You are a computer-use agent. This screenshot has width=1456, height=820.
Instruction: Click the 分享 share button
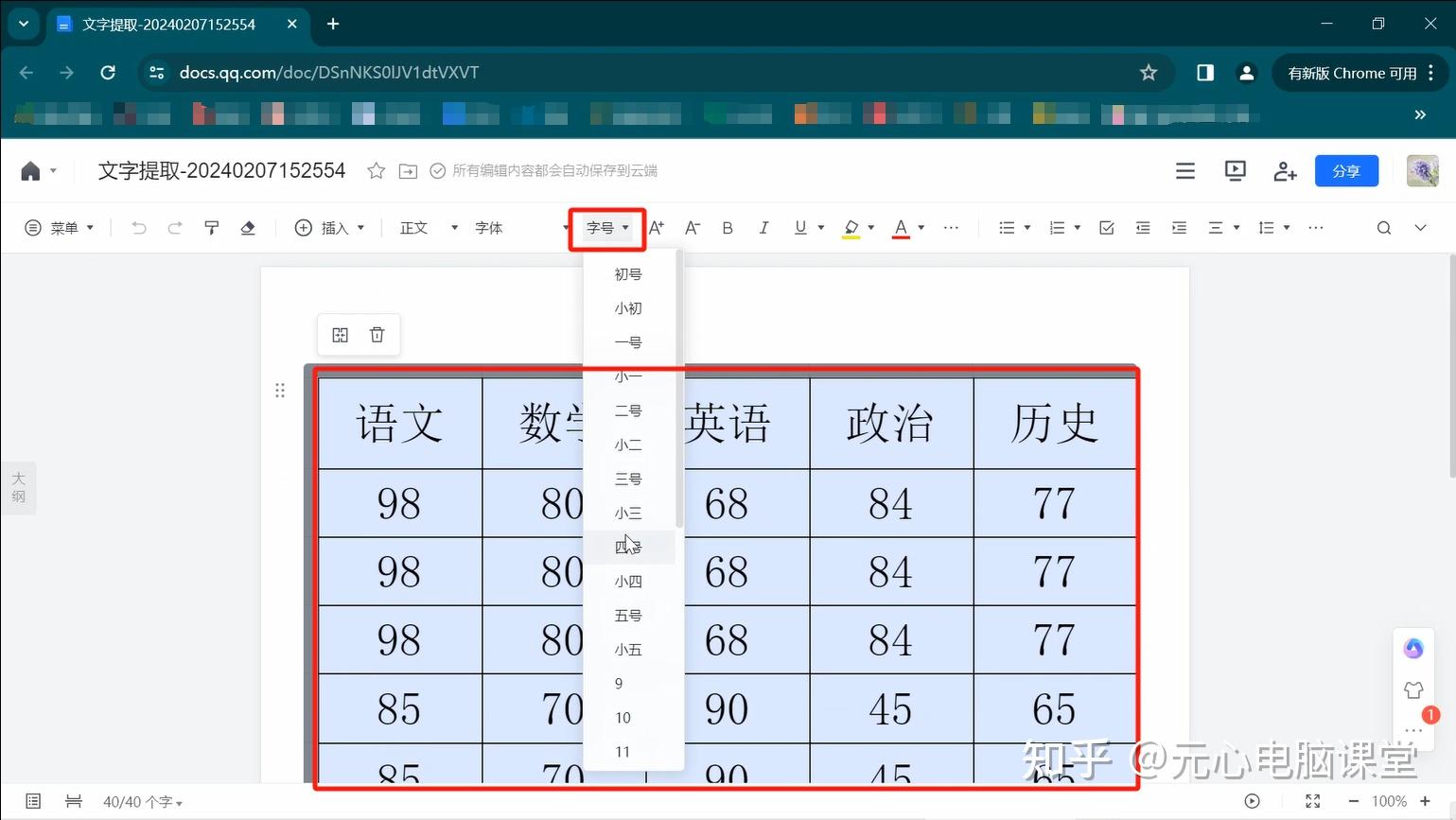pyautogui.click(x=1345, y=170)
